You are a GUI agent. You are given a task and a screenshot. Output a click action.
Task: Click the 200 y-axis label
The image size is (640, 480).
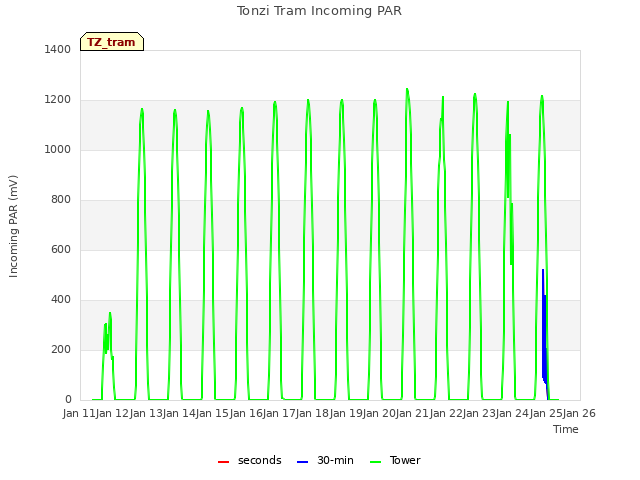pyautogui.click(x=61, y=350)
